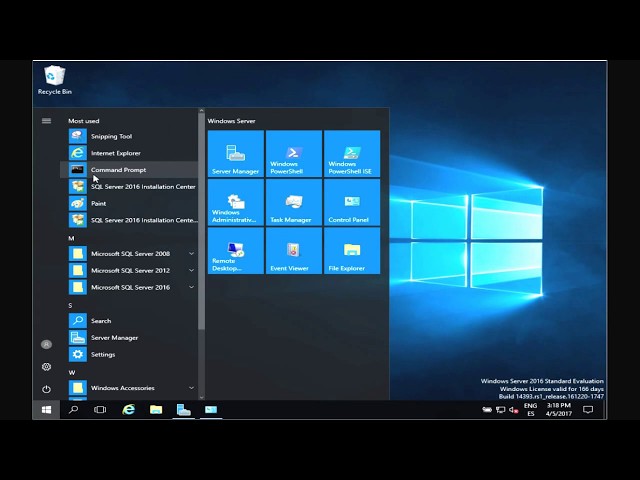Expand the Windows Accessories folder
The image size is (640, 480).
coord(129,388)
